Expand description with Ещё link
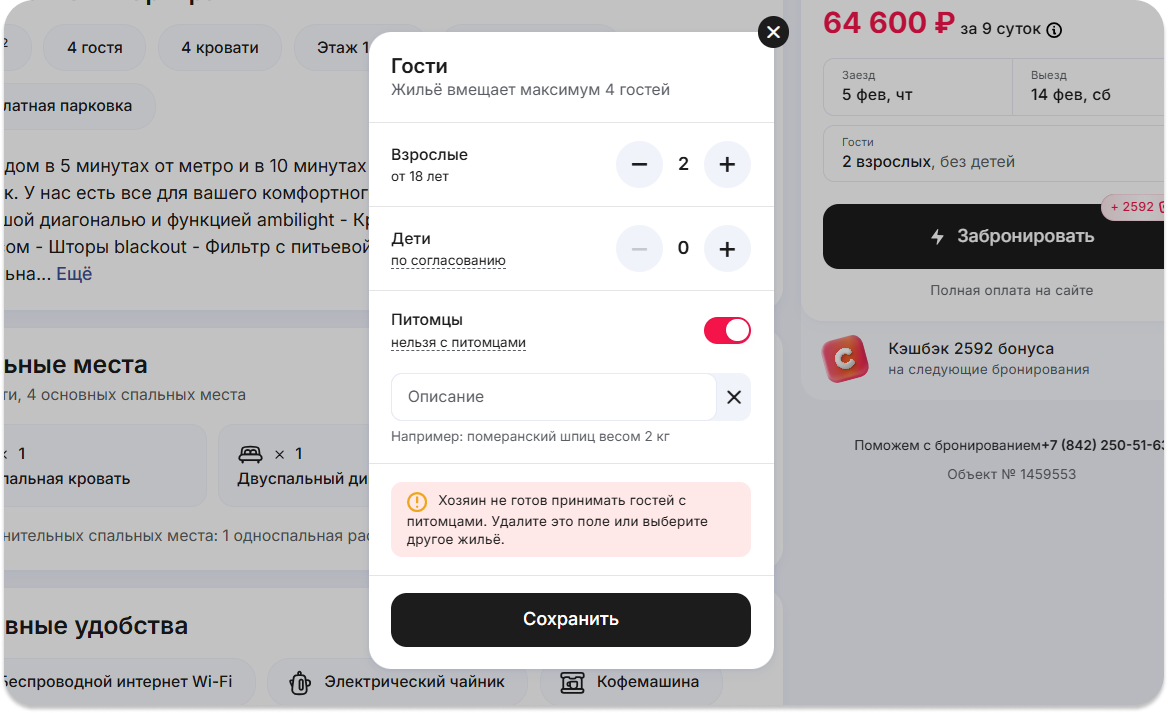 coord(74,274)
